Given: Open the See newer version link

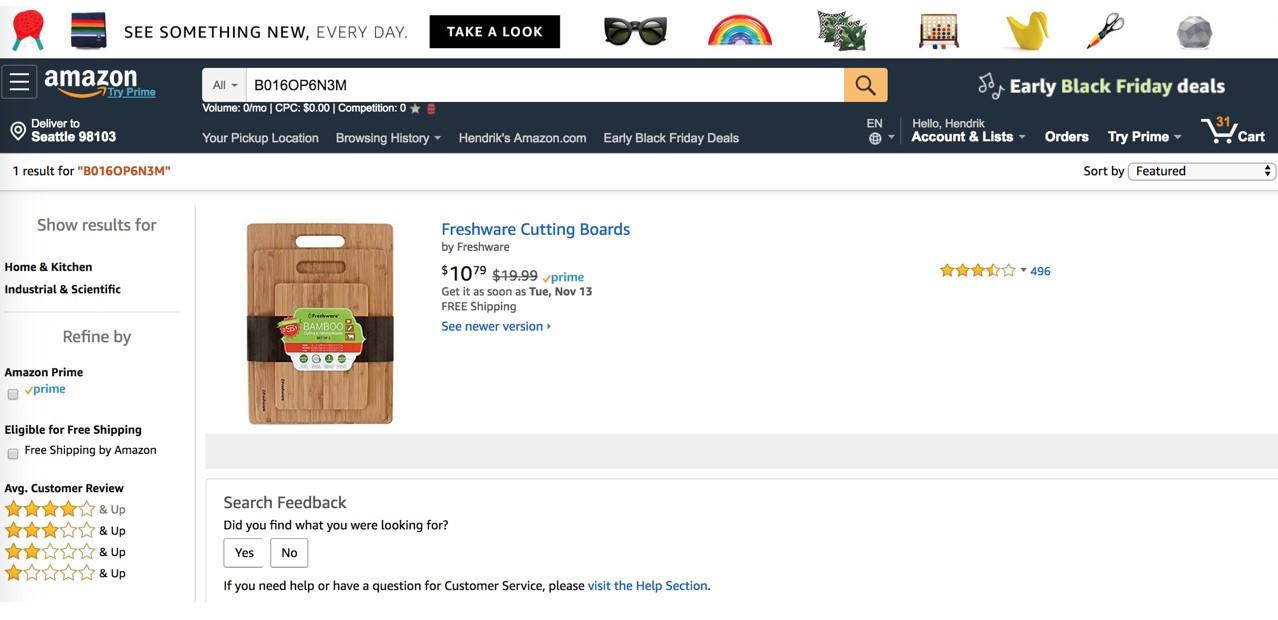Looking at the screenshot, I should [493, 325].
